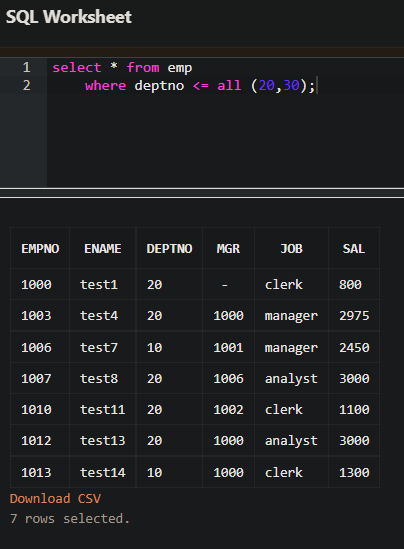Click line number 1 in the gutter
This screenshot has height=549, width=404.
27,67
